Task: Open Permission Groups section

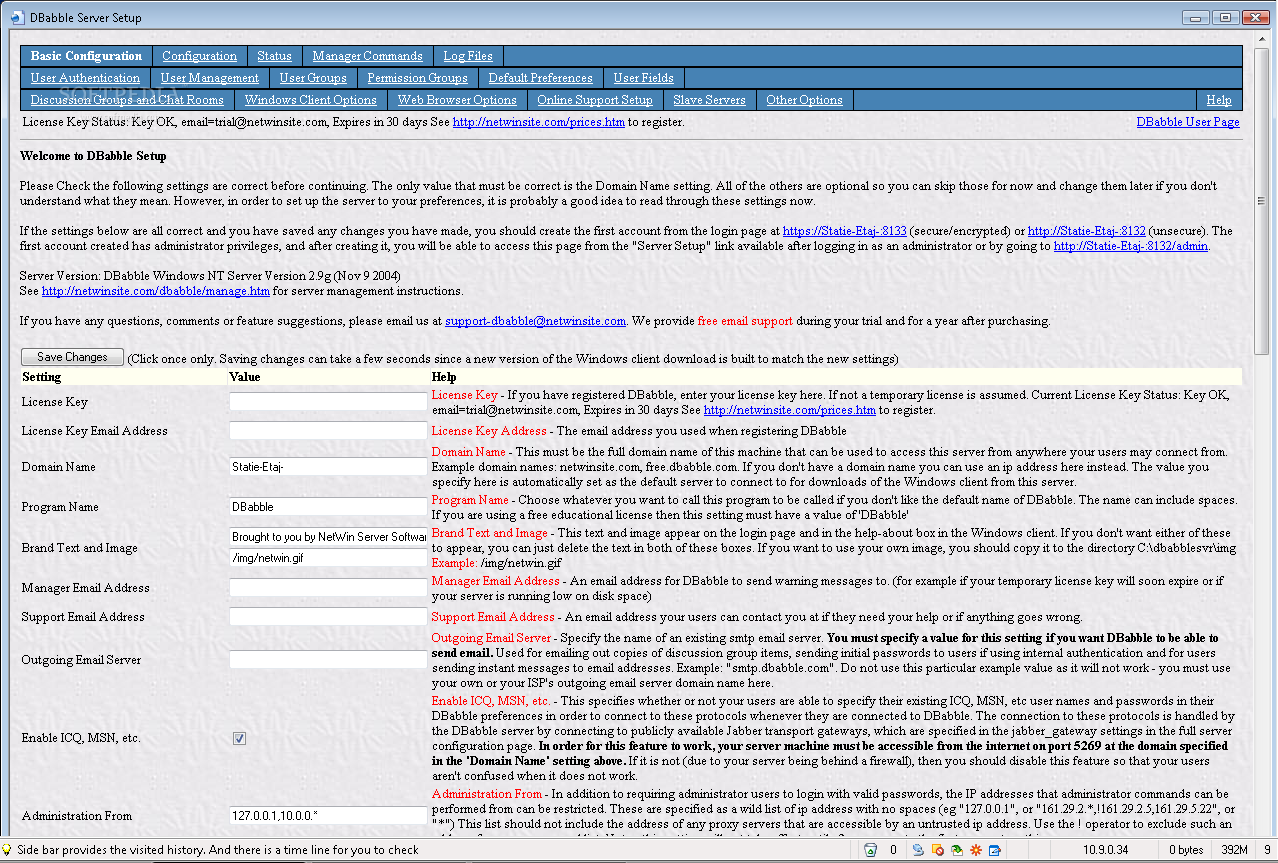Action: (x=417, y=78)
